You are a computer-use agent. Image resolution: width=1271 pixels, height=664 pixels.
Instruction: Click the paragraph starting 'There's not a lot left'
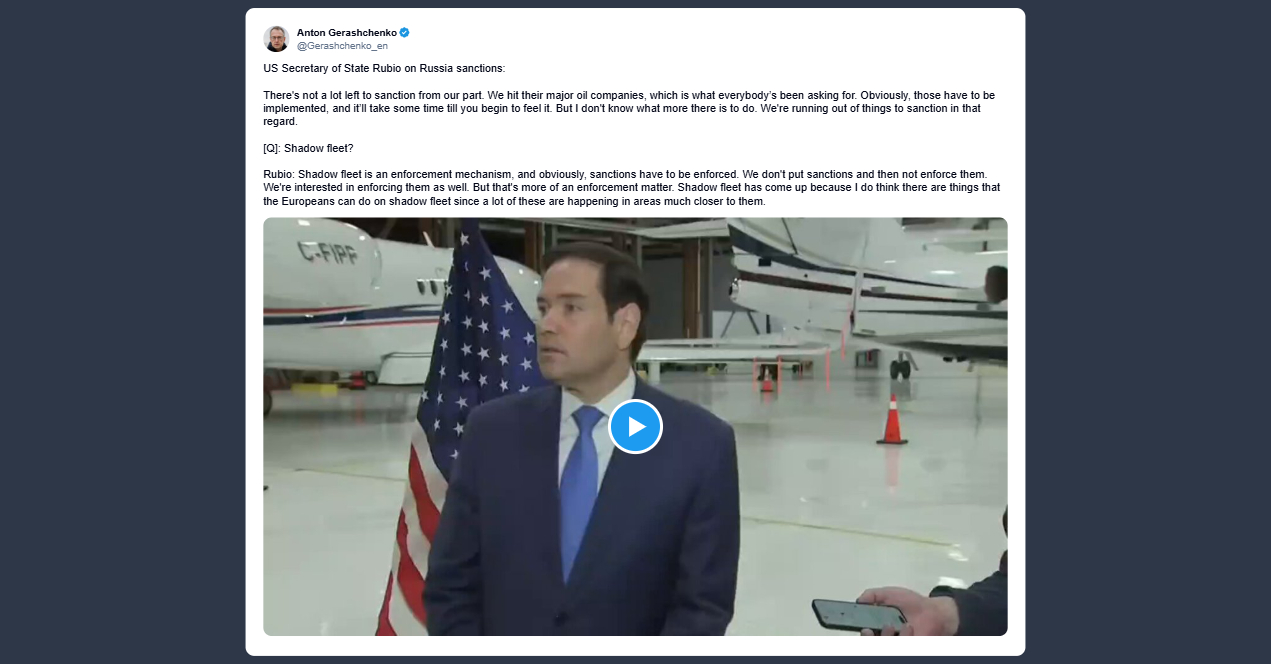coord(630,108)
